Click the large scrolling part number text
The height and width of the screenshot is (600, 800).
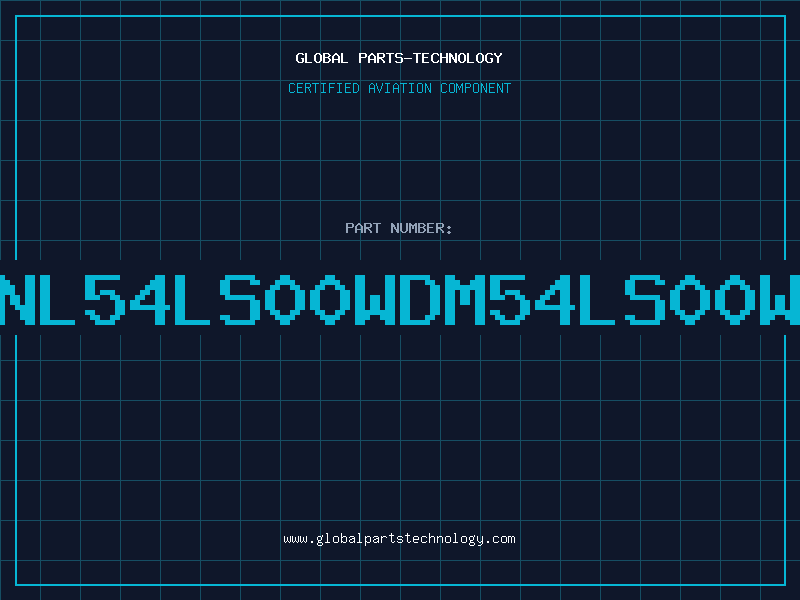pyautogui.click(x=400, y=299)
